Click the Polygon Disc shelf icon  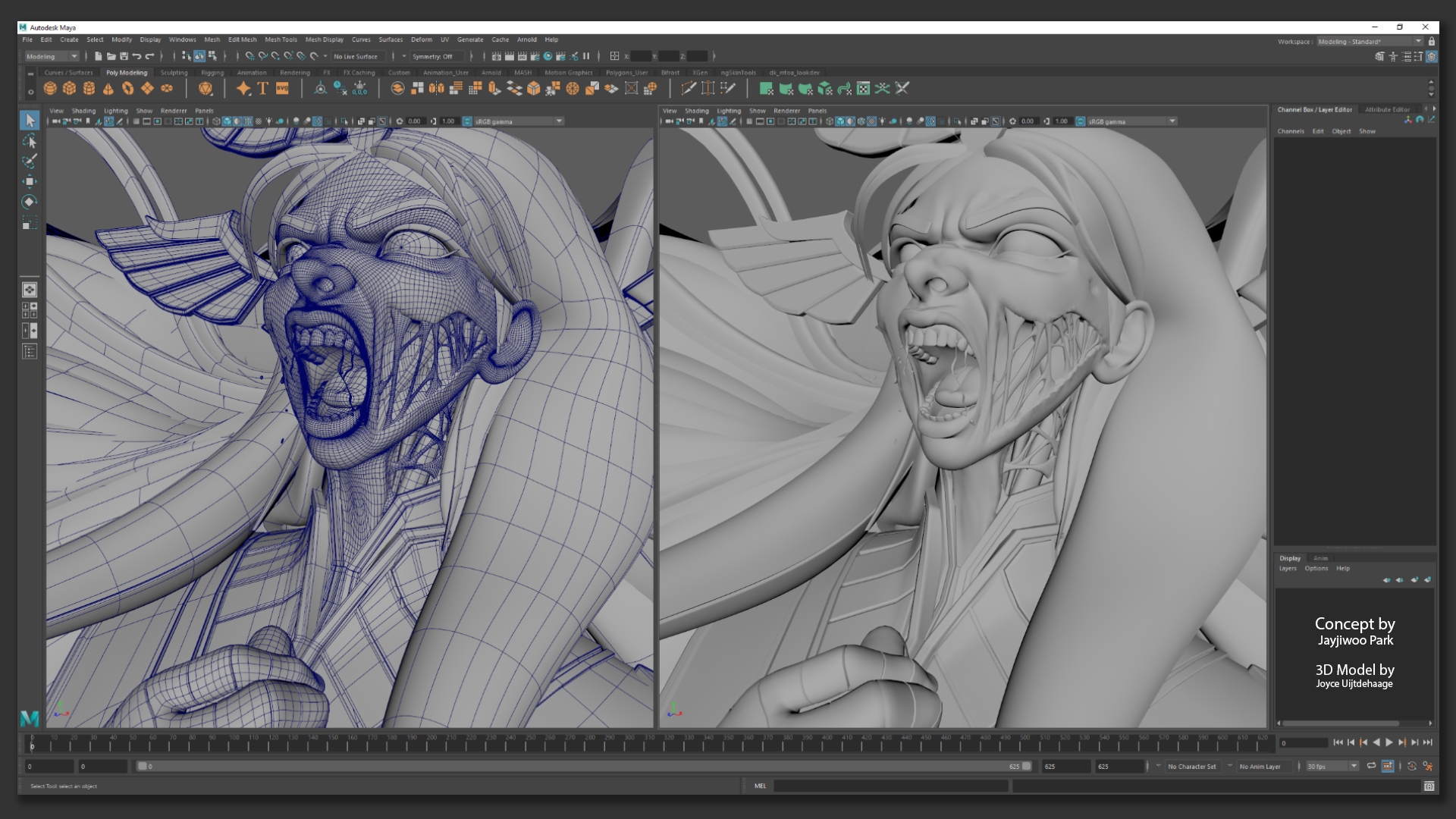coord(167,89)
